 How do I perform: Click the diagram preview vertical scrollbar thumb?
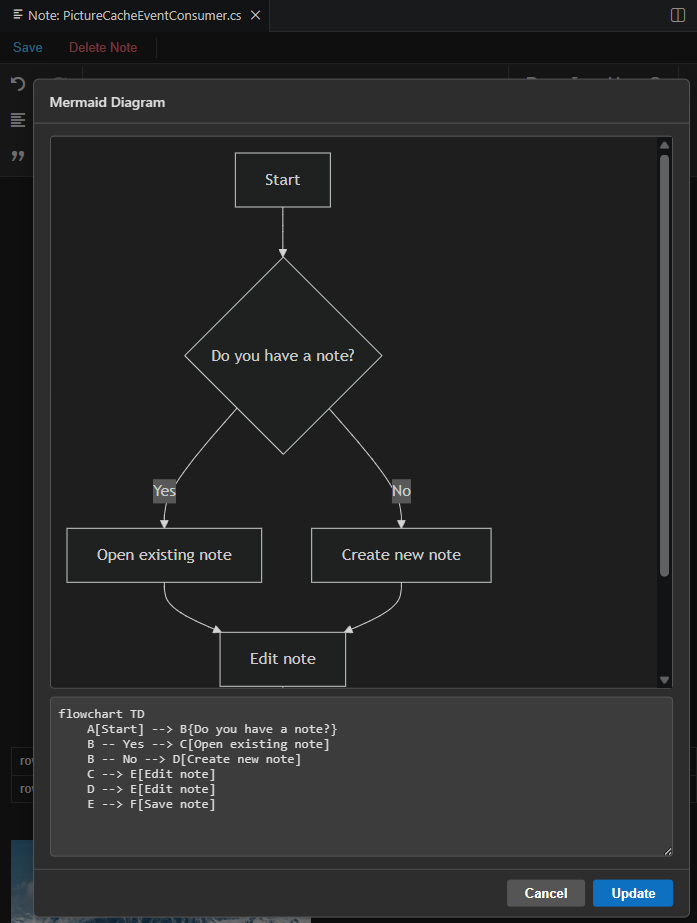point(665,366)
